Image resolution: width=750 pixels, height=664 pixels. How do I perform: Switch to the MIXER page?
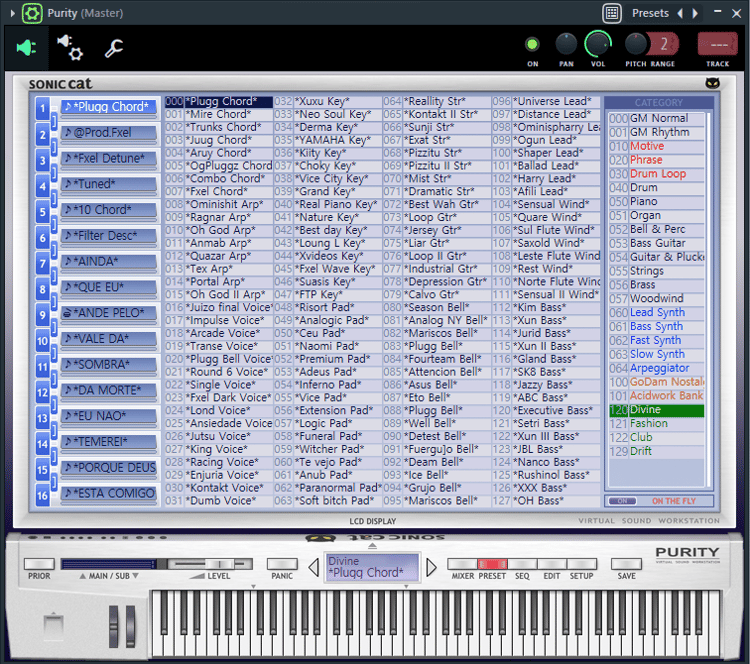click(x=463, y=564)
